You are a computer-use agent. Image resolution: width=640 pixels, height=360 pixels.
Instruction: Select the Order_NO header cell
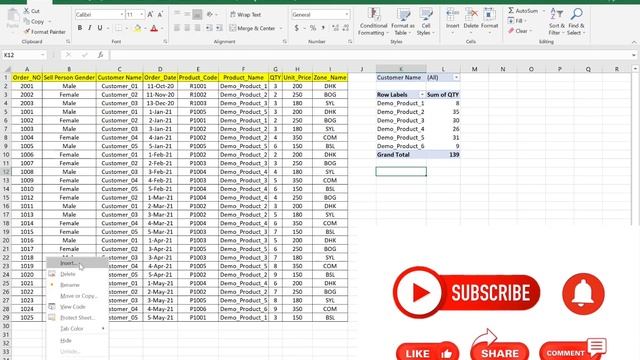27,78
